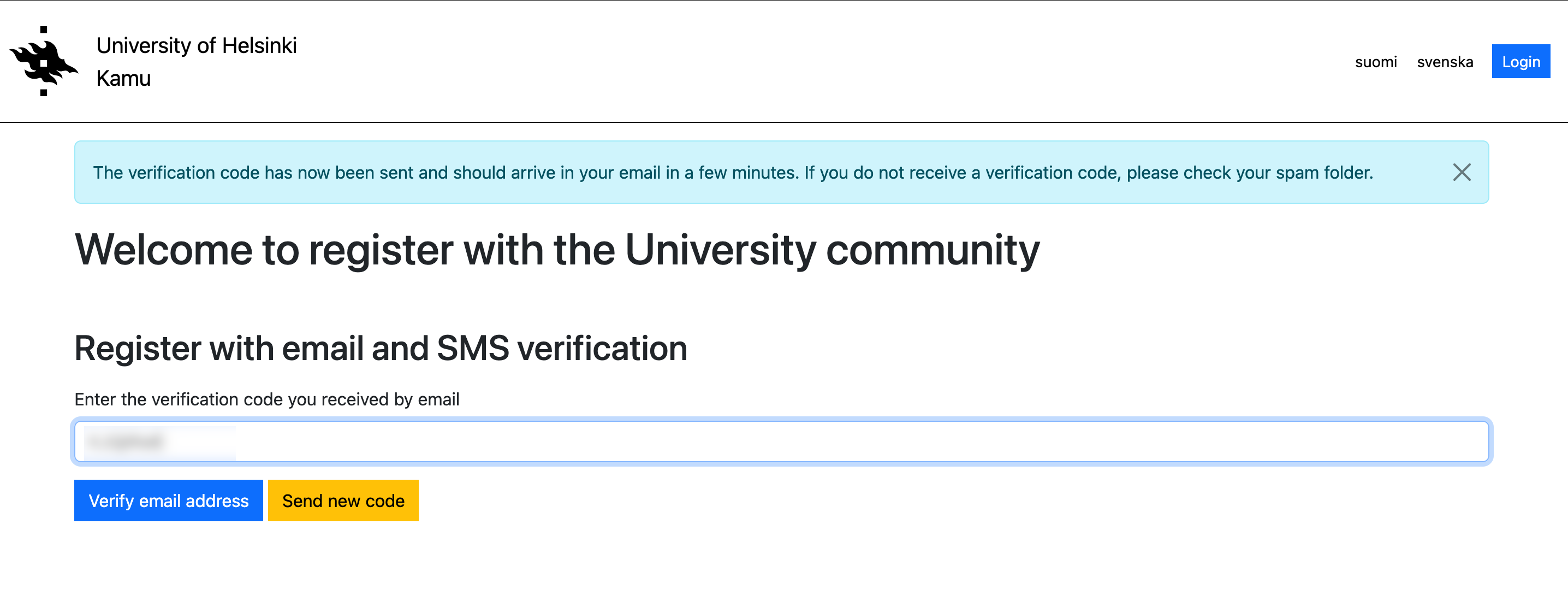
Task: Click the Verify email address button
Action: pyautogui.click(x=169, y=500)
